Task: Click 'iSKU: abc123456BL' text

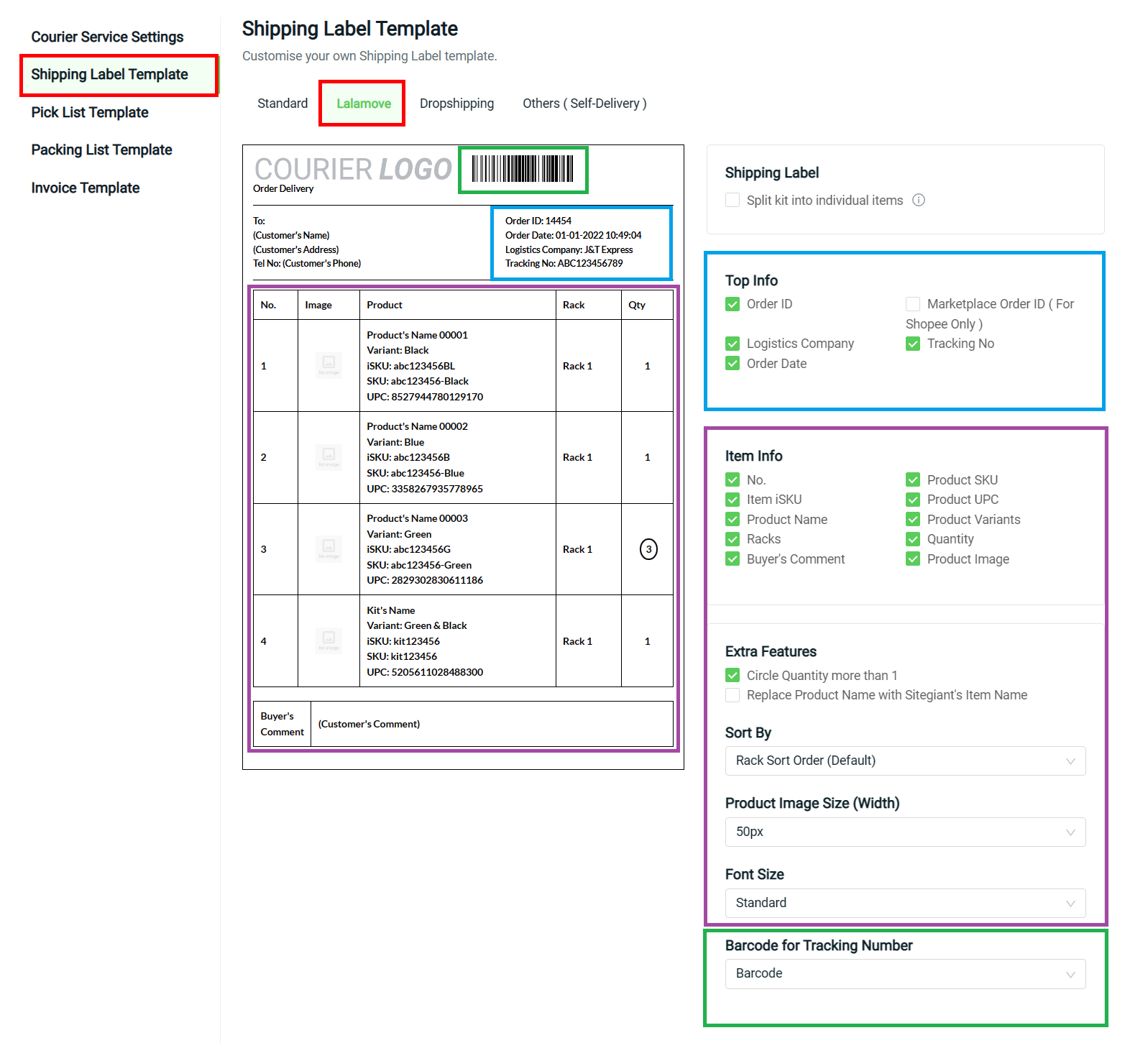Action: tap(410, 366)
